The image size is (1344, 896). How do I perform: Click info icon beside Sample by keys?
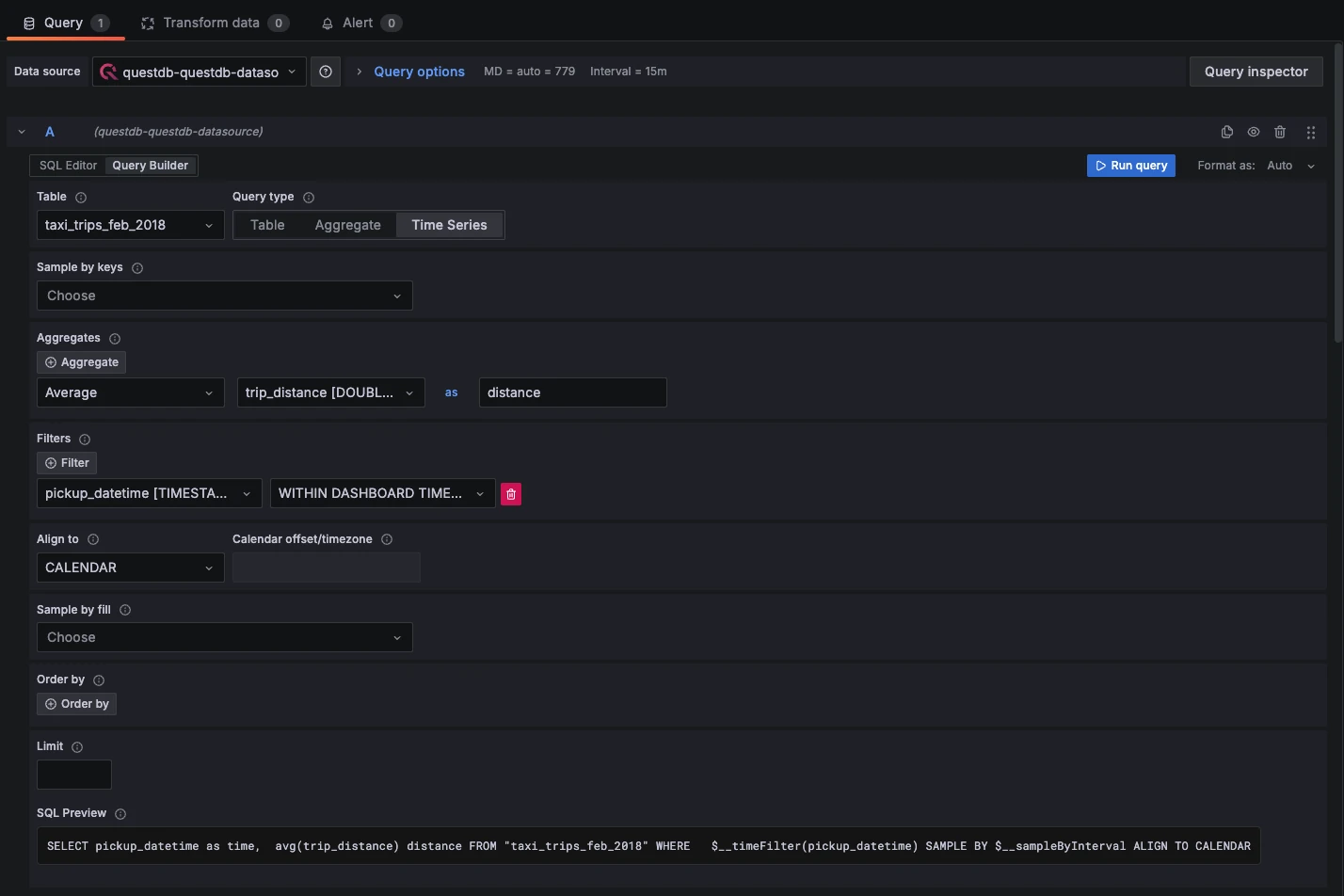(x=137, y=268)
